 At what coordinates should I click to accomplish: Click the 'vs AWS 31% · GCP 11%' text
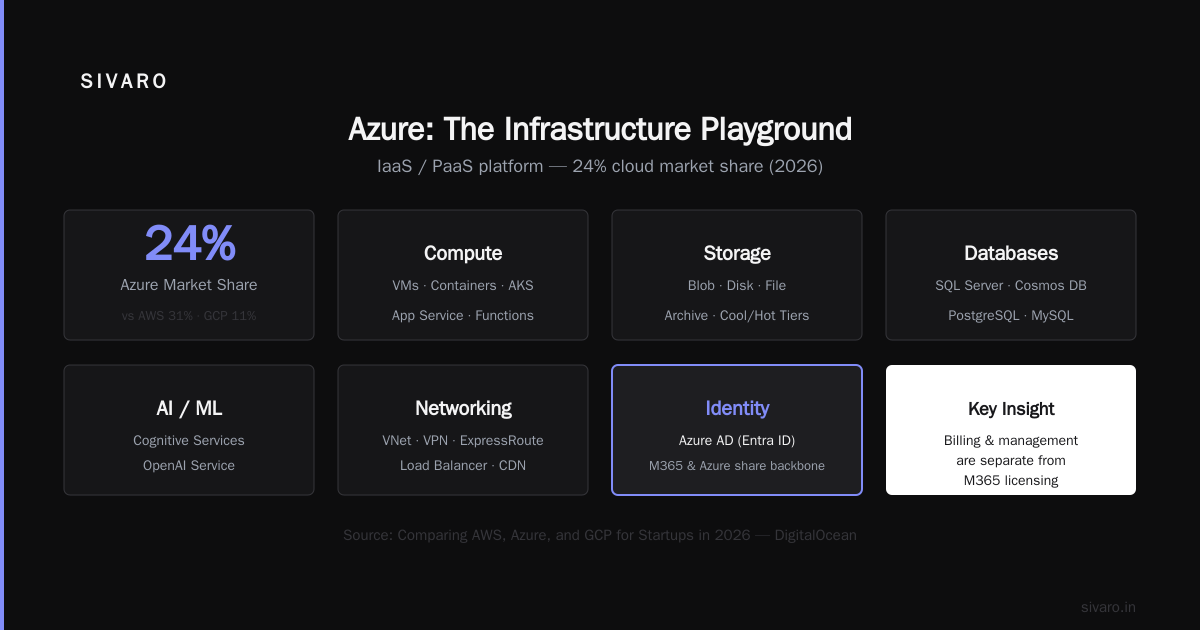point(189,315)
